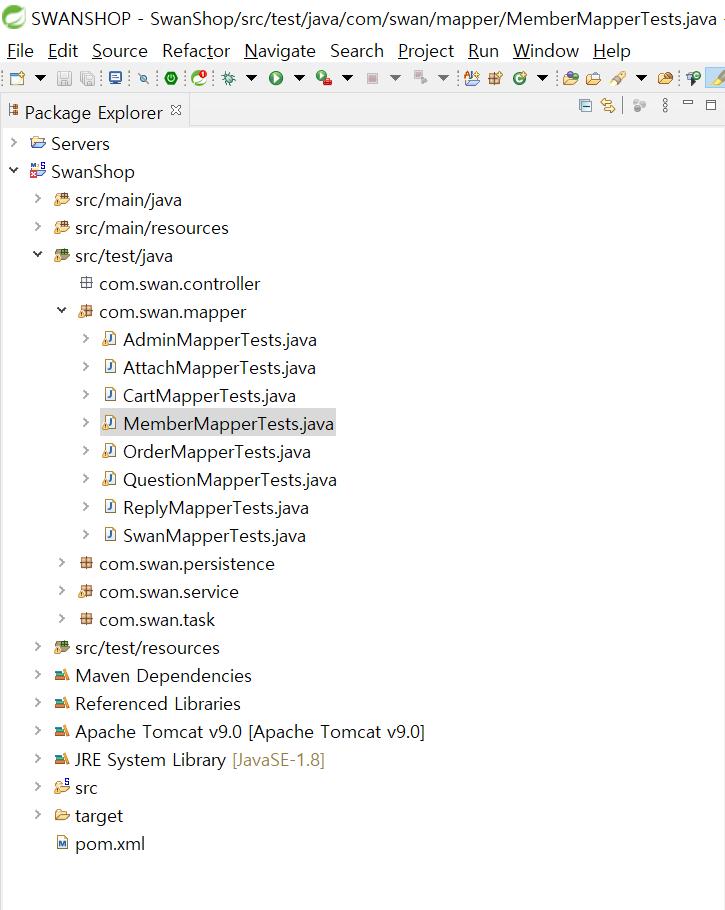Expand src/main/resources folder

38,226
